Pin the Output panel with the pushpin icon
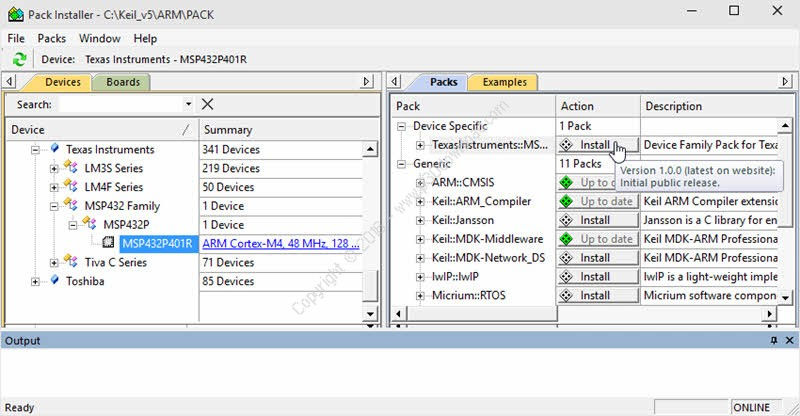800x416 pixels. 774,340
